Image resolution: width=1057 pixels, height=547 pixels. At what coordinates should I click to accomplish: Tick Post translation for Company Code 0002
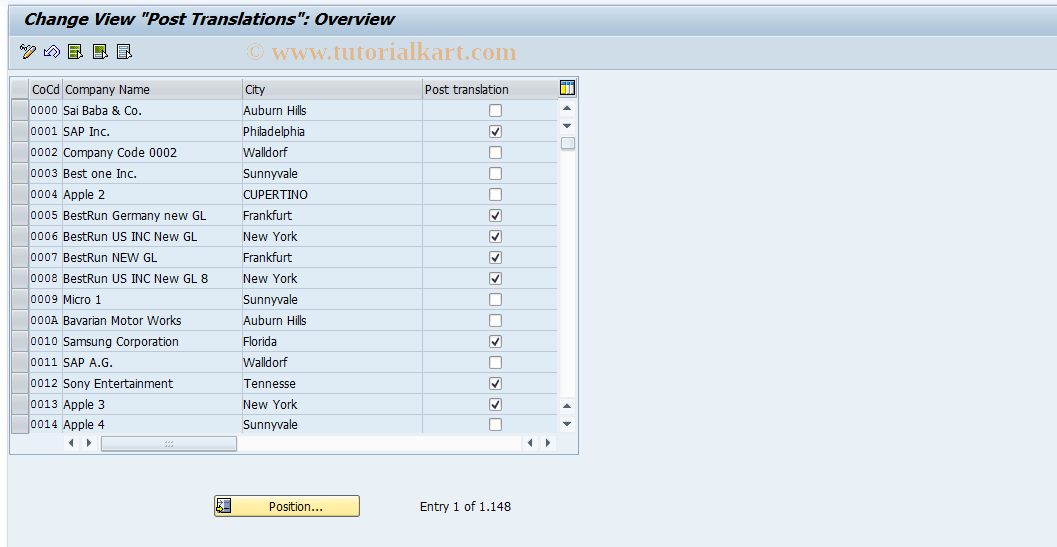495,152
